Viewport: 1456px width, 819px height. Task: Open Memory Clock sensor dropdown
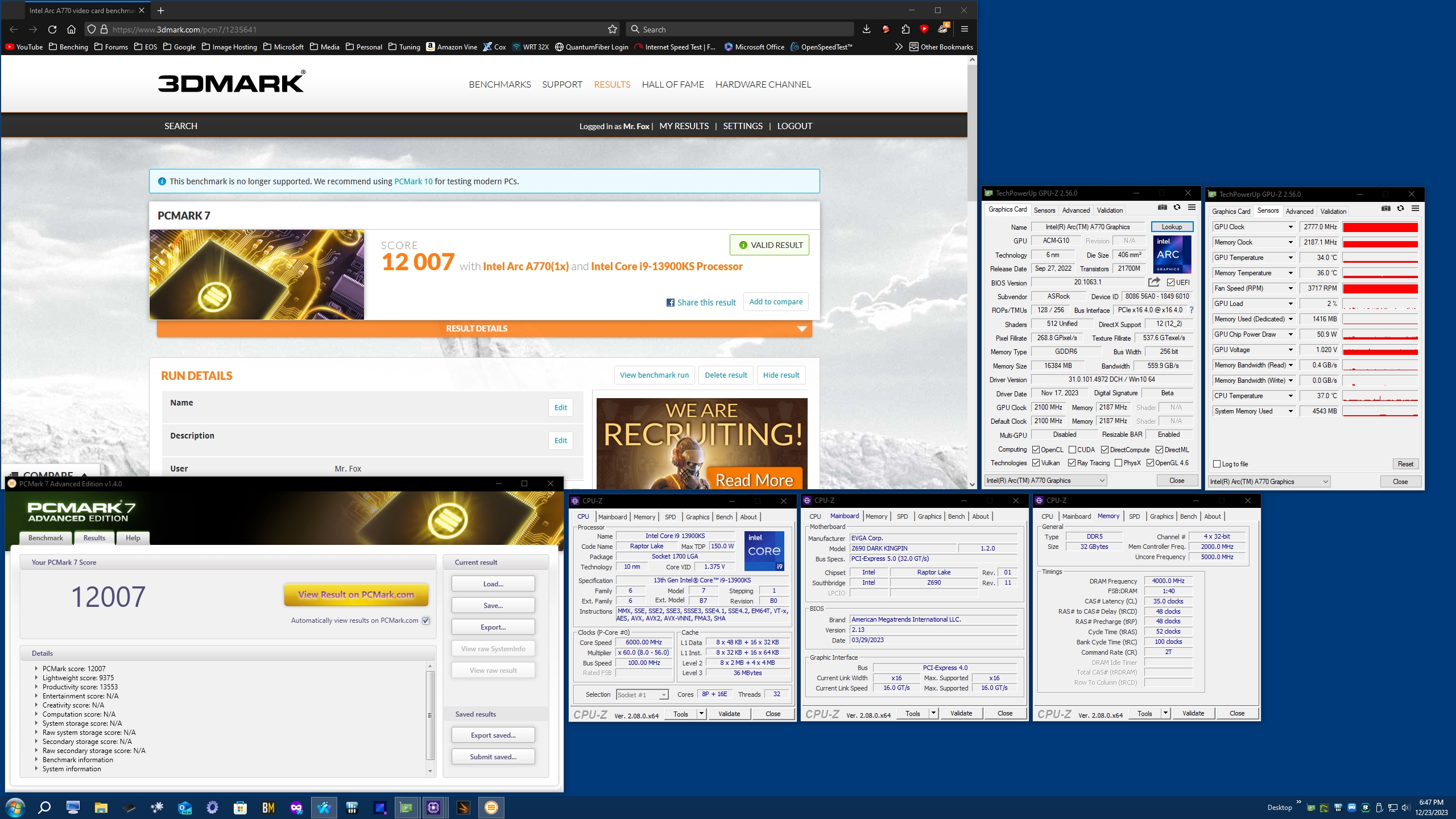coord(1290,242)
